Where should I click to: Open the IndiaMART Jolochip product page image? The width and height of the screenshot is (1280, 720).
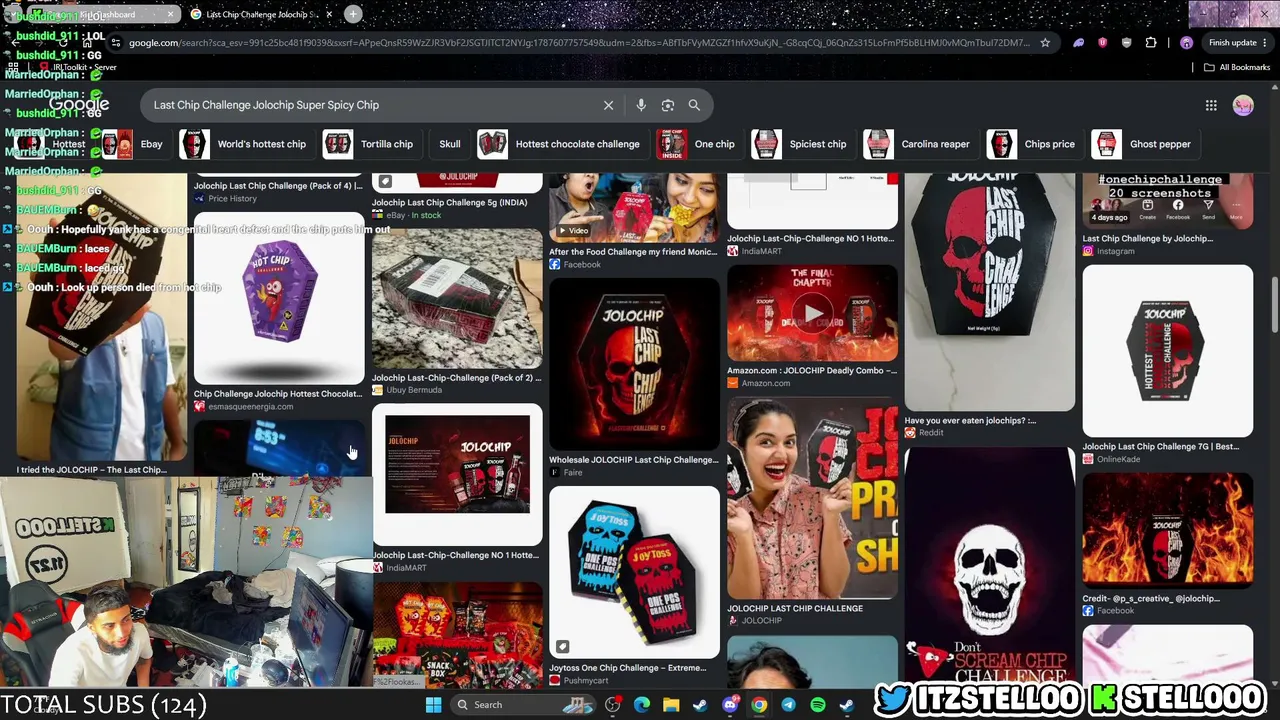click(x=457, y=474)
